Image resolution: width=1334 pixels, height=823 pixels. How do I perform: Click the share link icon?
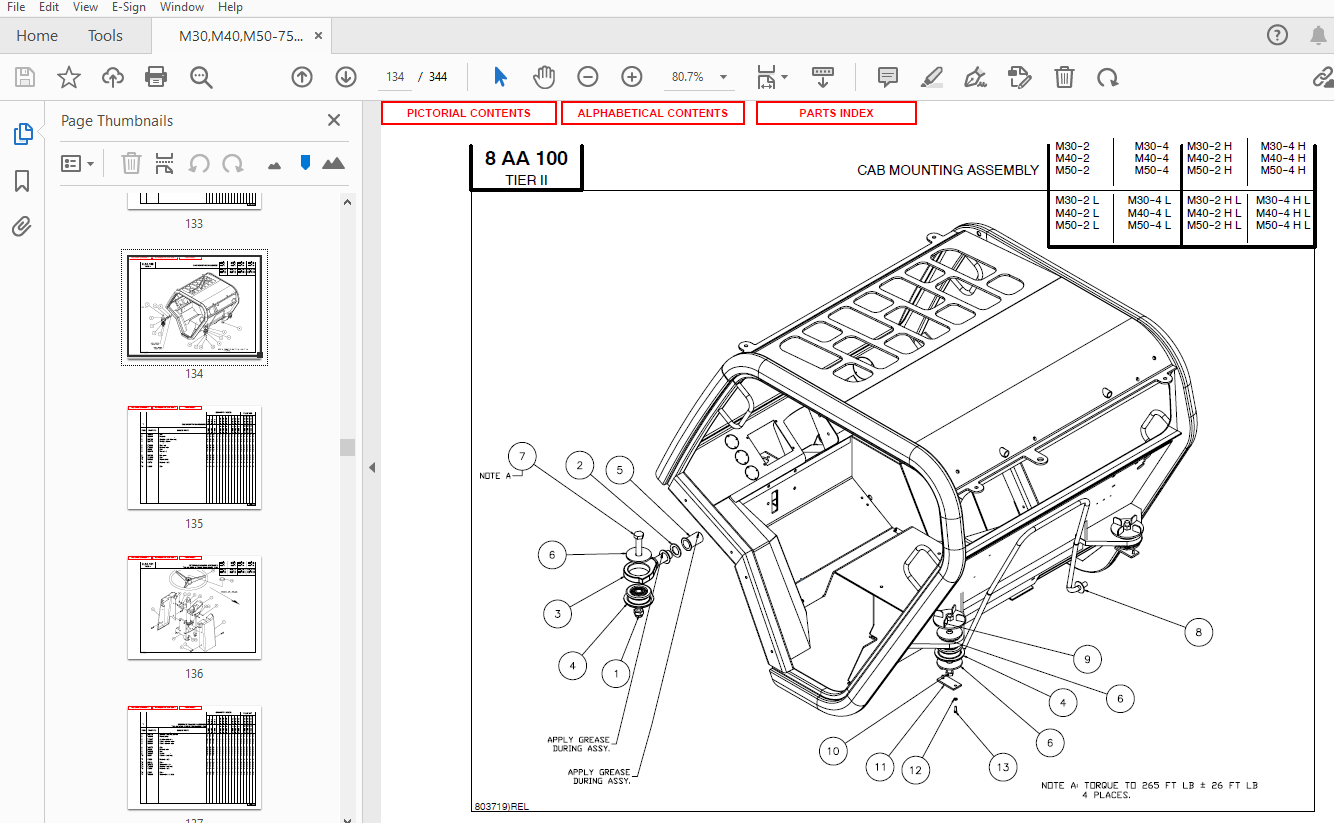click(x=1322, y=77)
